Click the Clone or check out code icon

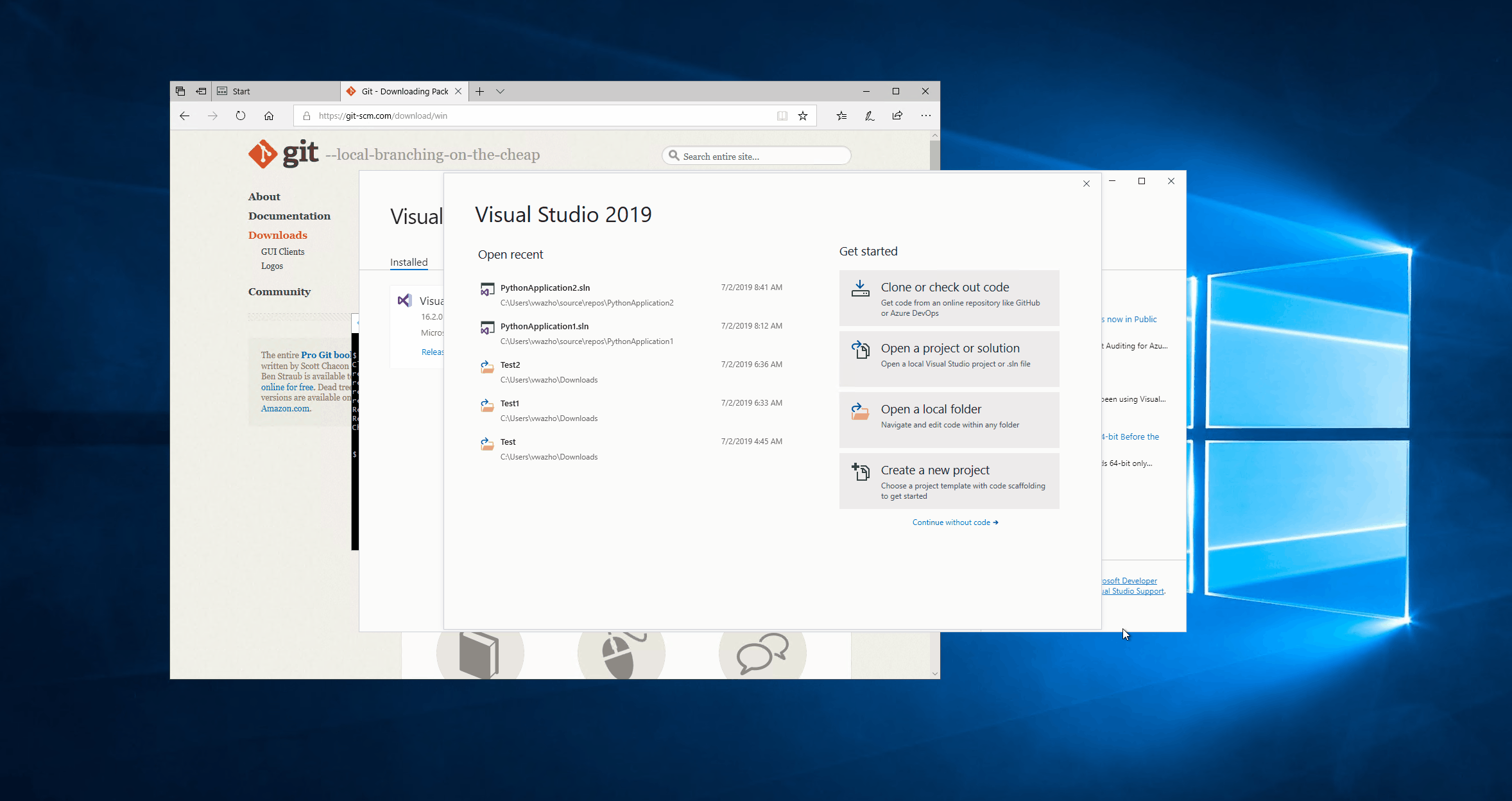(x=860, y=289)
